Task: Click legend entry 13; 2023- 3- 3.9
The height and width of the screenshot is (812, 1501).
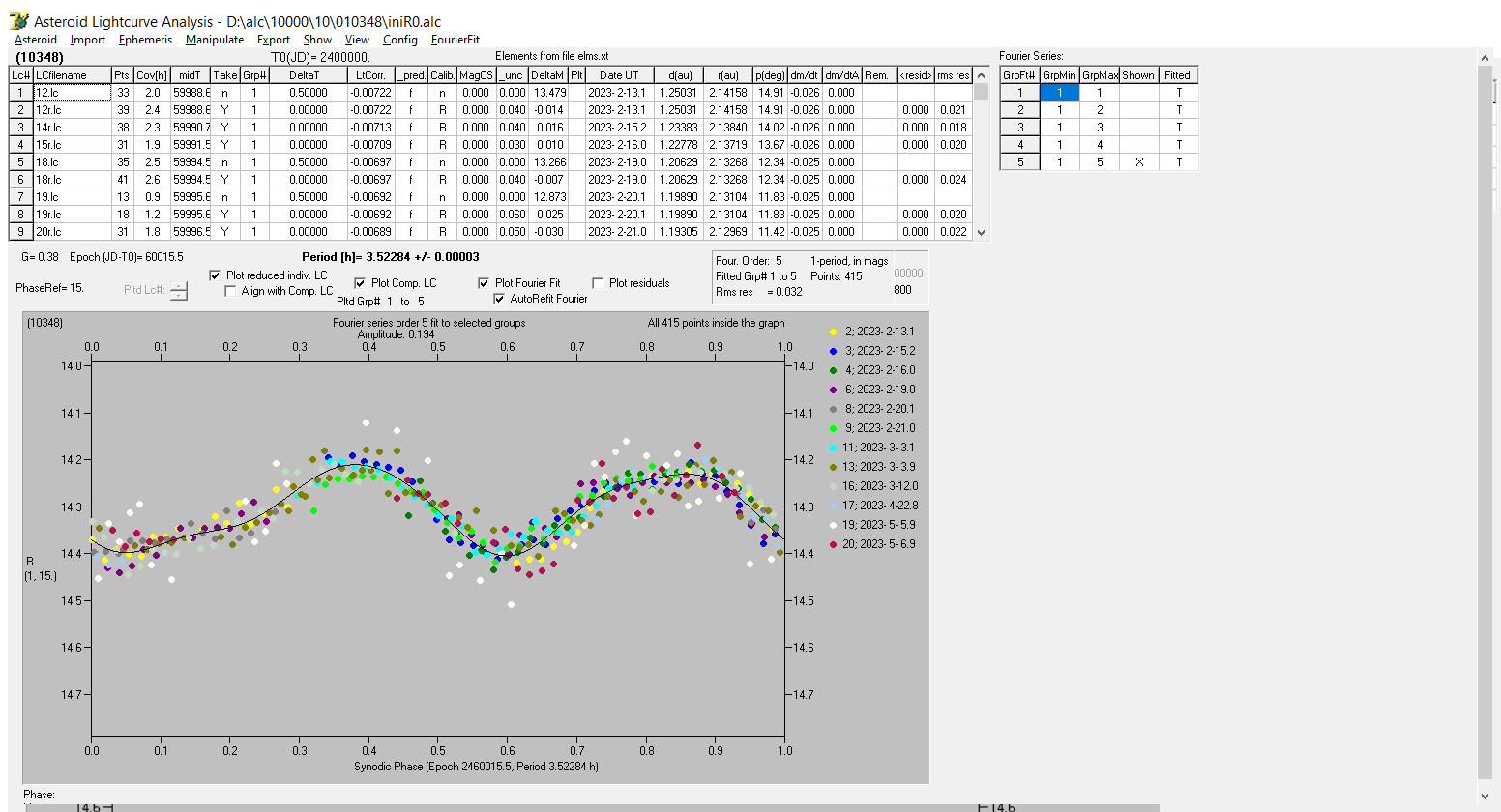Action: (x=879, y=467)
